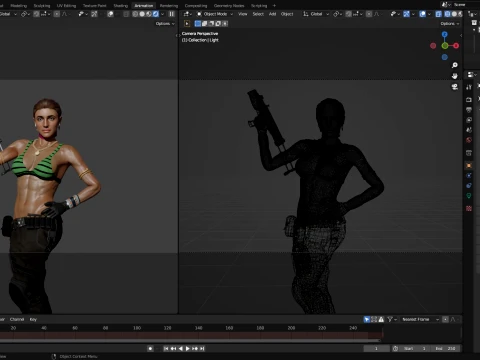Screen dimensions: 480x360
Task: Select solid shading in right viewport
Action: pos(454,14)
